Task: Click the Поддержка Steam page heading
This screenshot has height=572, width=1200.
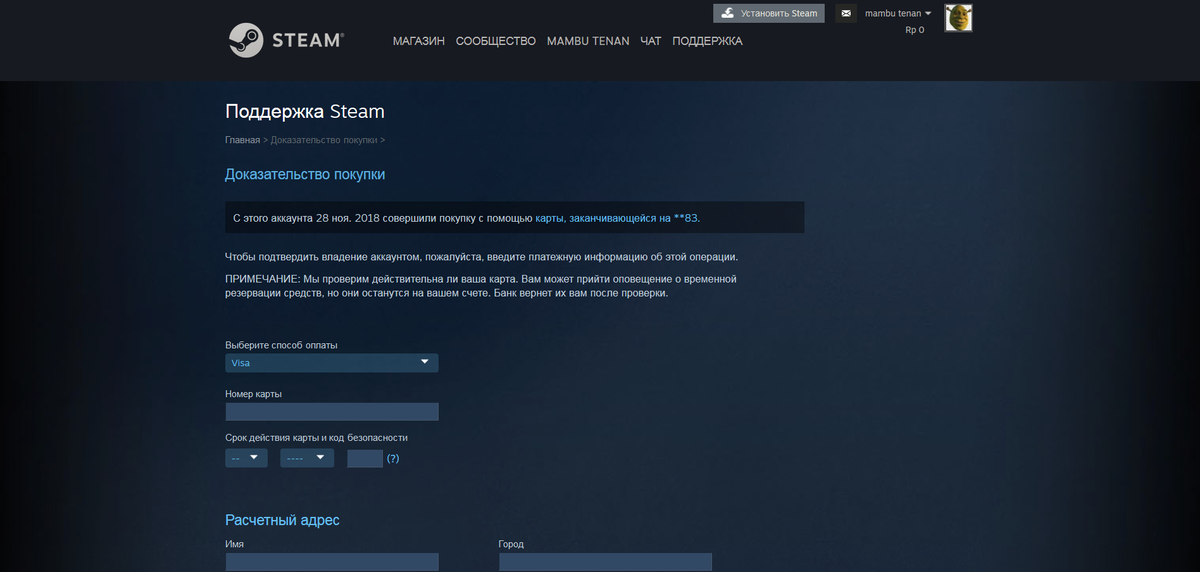Action: [x=305, y=112]
